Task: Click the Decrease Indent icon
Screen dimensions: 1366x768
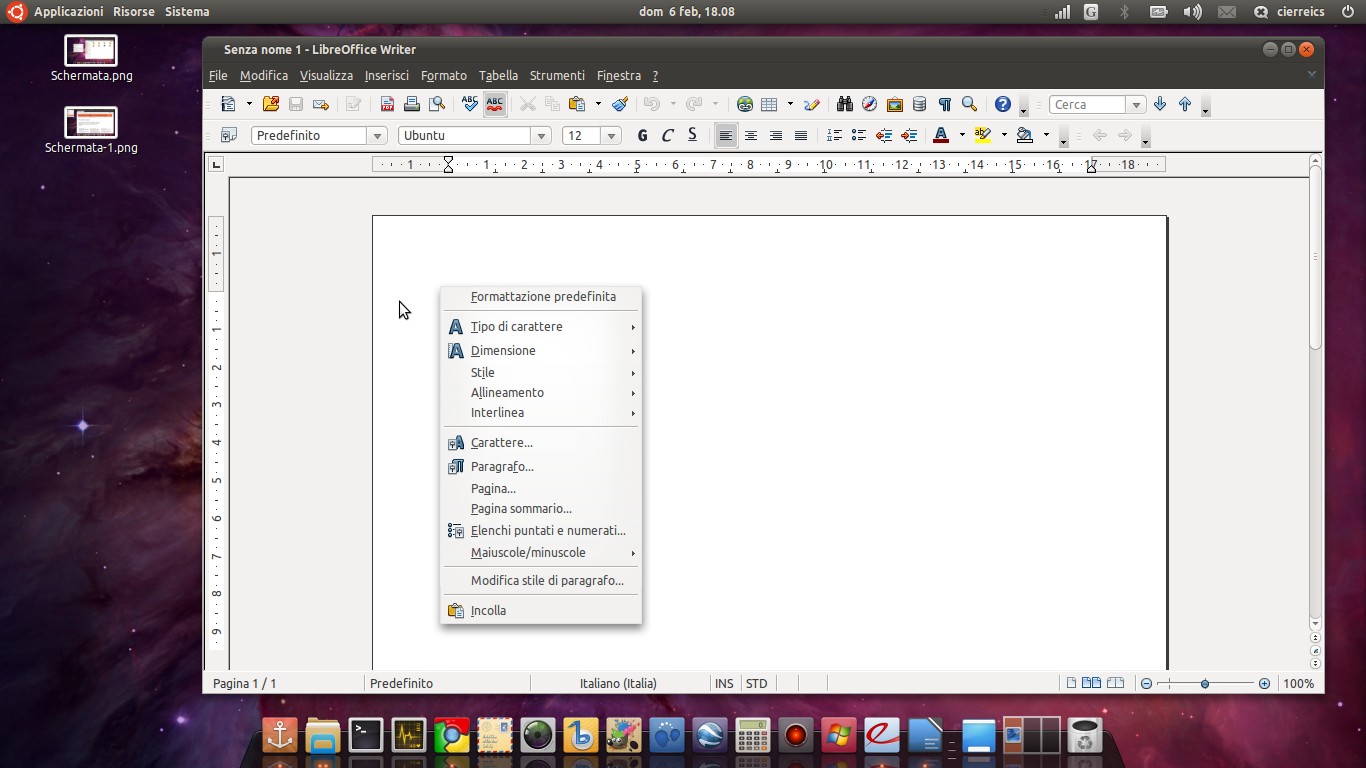Action: [884, 135]
